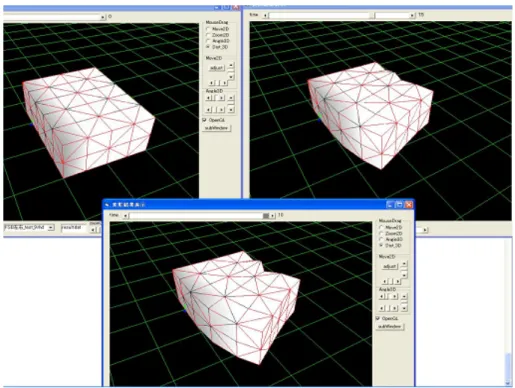Screen dimensions: 515x388
Task: Select Zoom2D radio in front window
Action: tap(381, 233)
